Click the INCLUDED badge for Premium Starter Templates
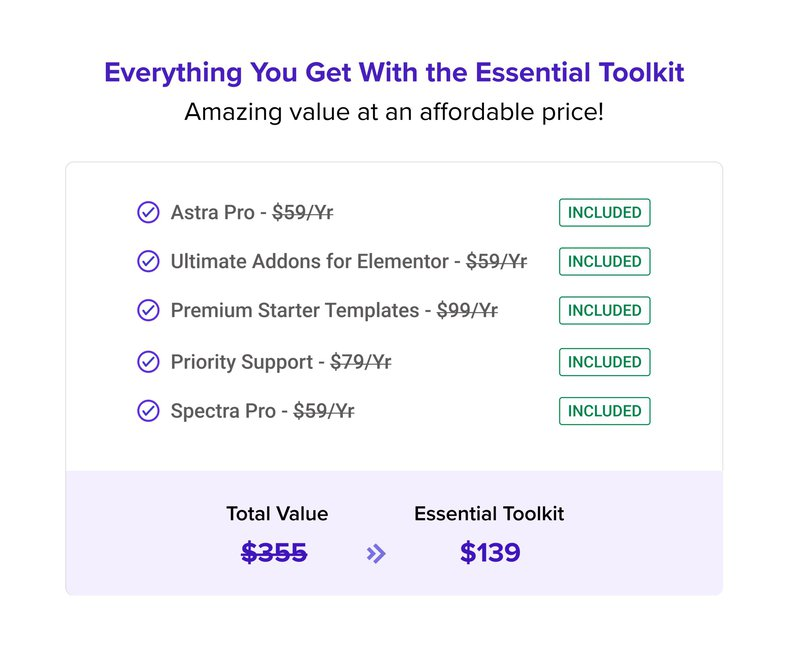This screenshot has height=655, width=788. [x=605, y=310]
